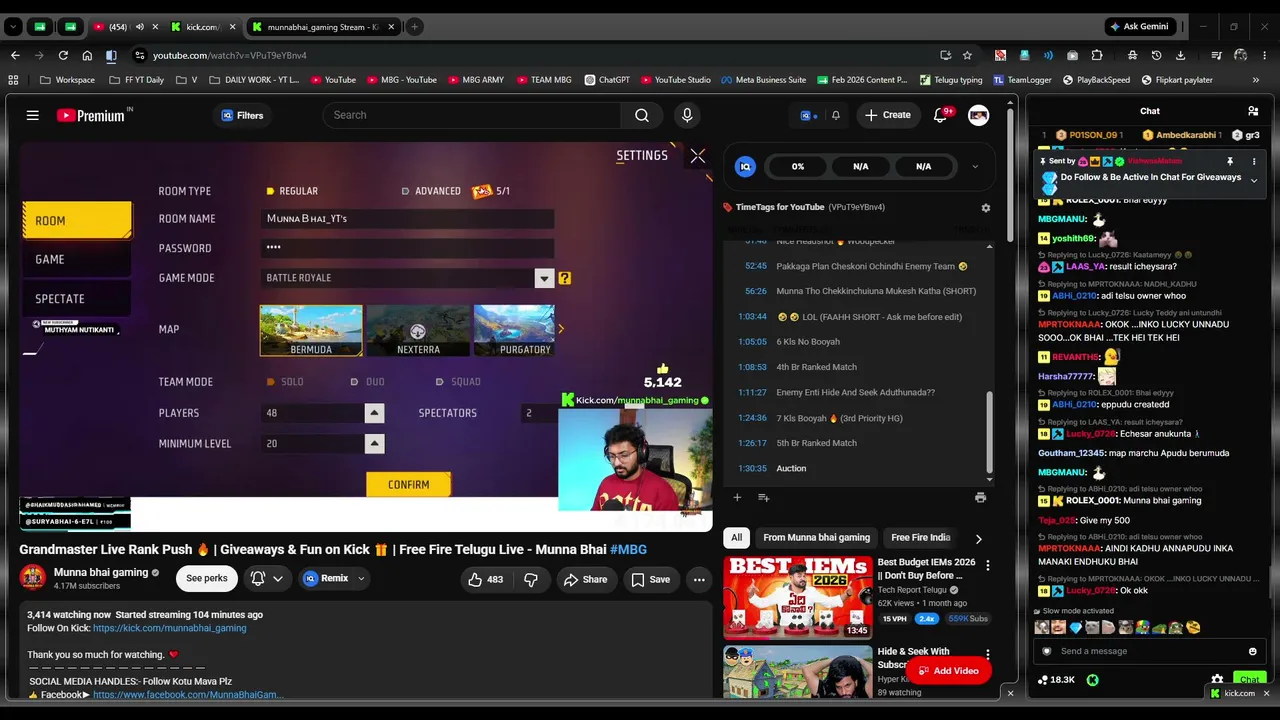This screenshot has height=720, width=1280.
Task: Open the YouTube account avatar menu
Action: tap(979, 115)
